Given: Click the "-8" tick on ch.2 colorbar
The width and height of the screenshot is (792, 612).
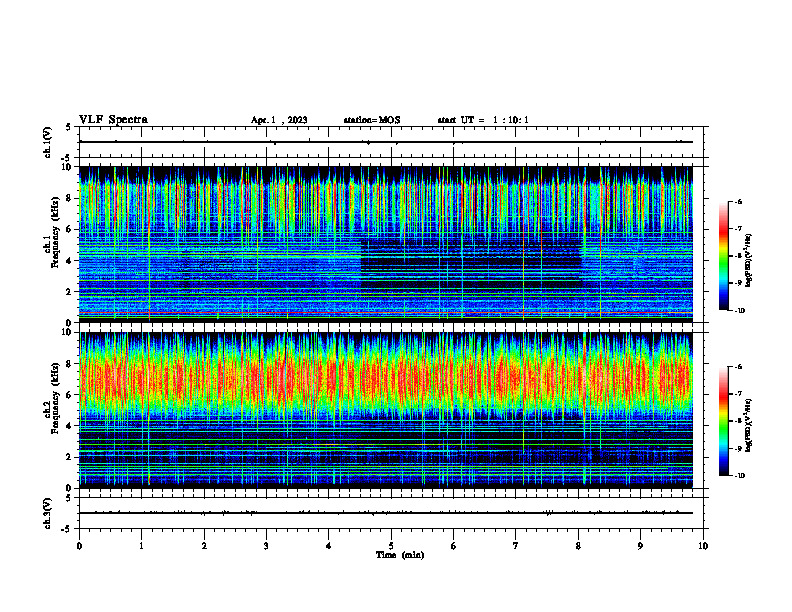Looking at the screenshot, I should coord(739,421).
